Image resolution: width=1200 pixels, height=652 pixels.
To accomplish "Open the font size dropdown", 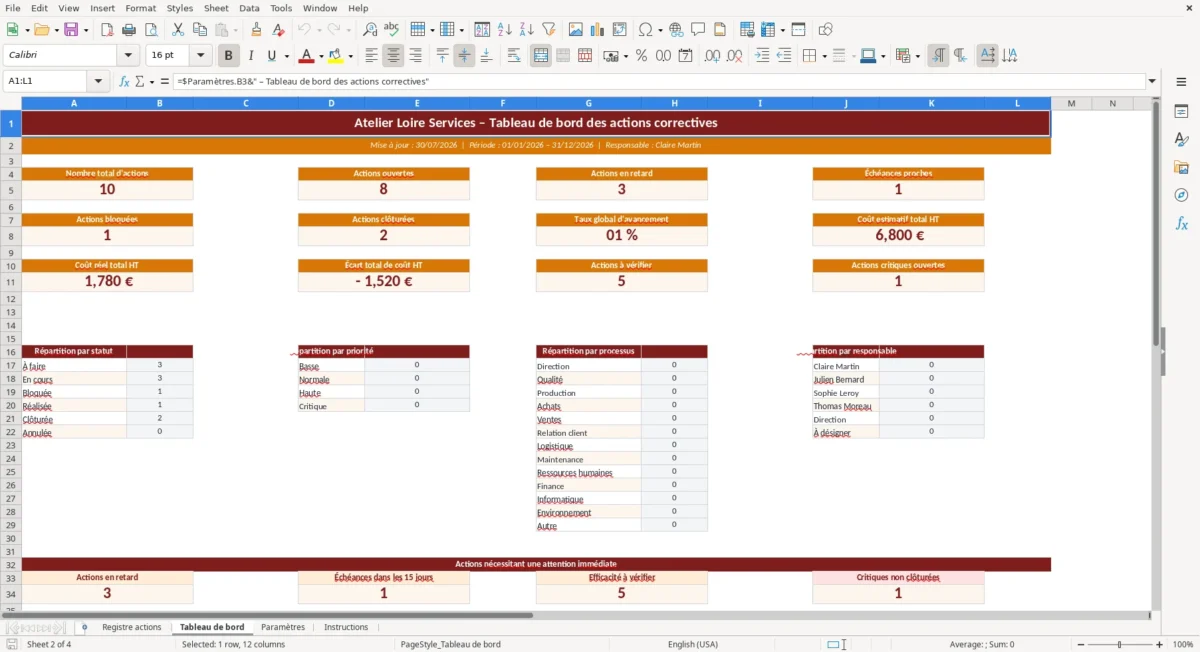I will [x=201, y=56].
